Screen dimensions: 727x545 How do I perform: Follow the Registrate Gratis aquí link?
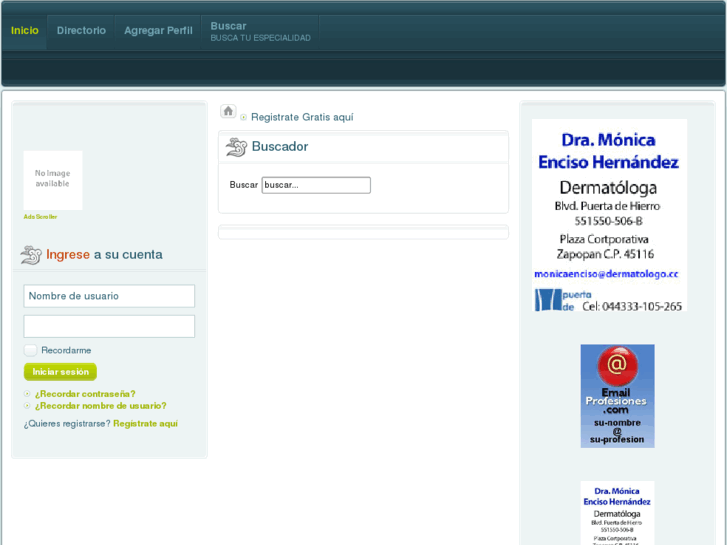[x=302, y=117]
